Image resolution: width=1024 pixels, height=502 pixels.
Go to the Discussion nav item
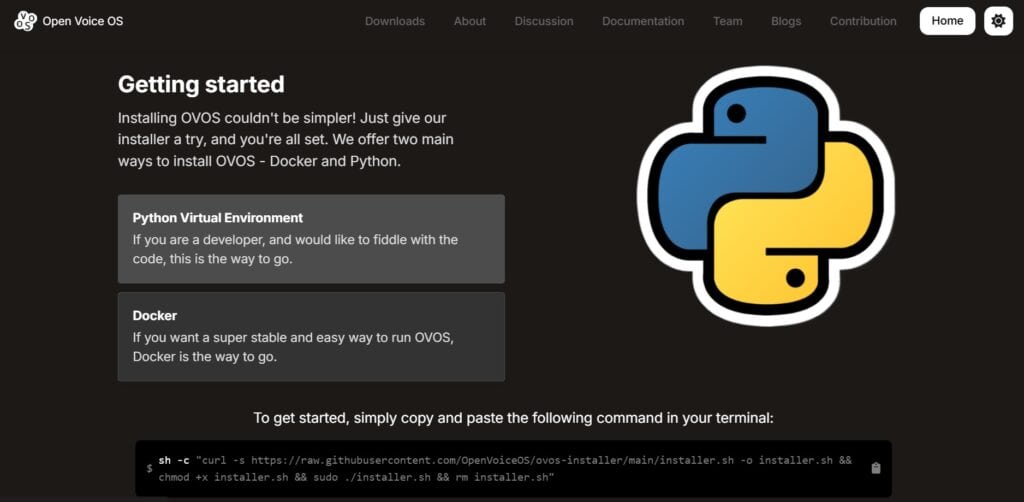click(543, 21)
